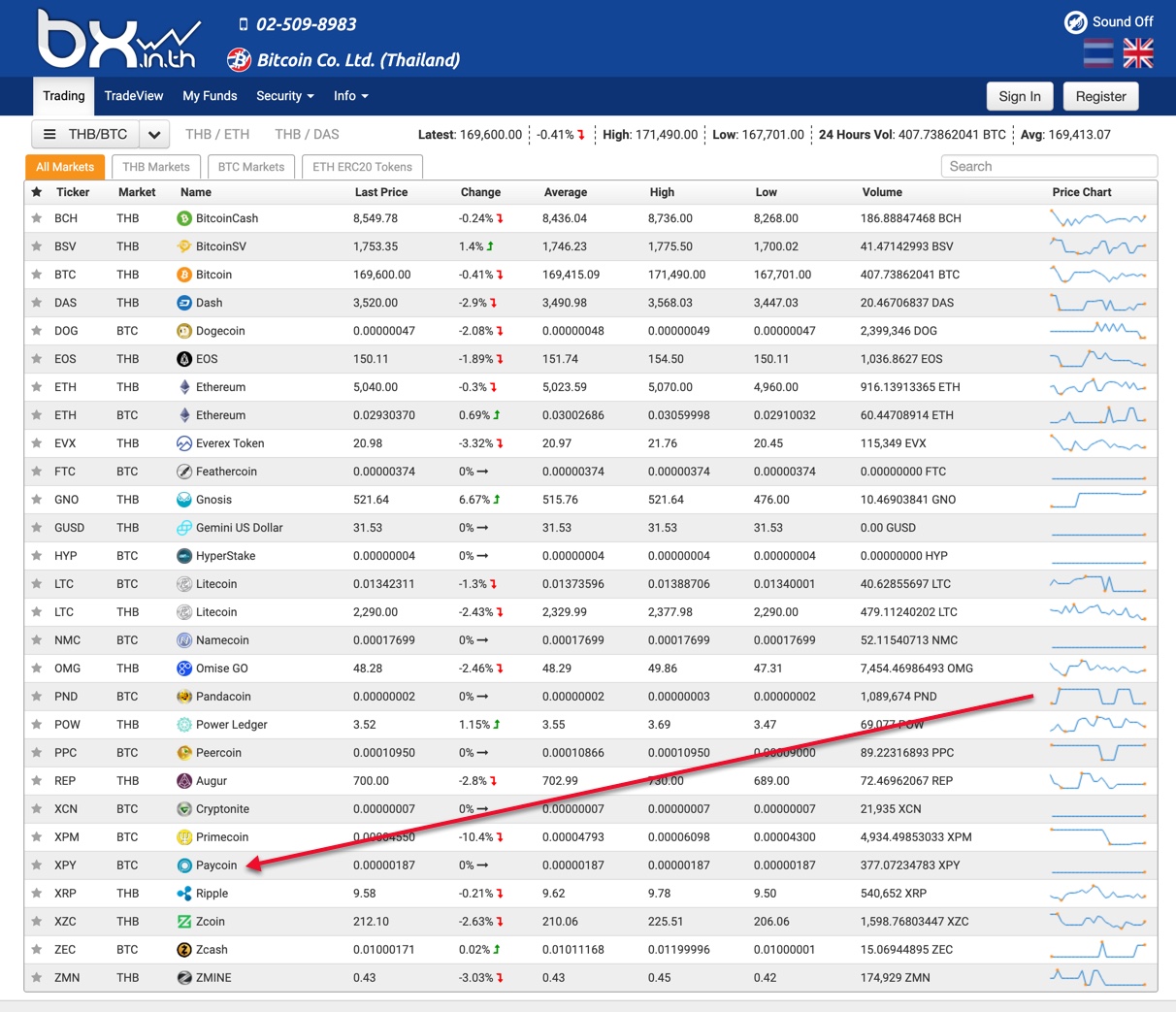
Task: Click the orange Bitcoin coin icon
Action: pos(184,275)
